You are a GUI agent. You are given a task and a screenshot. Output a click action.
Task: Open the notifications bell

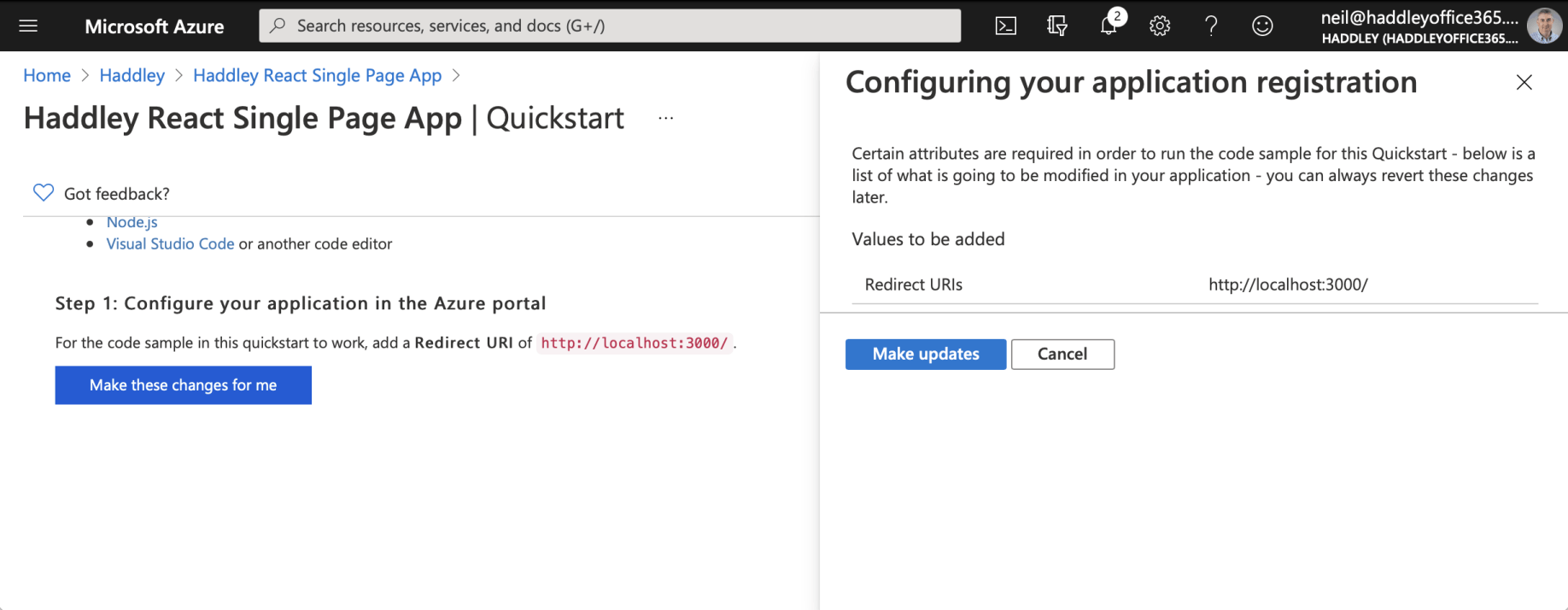coord(1109,26)
